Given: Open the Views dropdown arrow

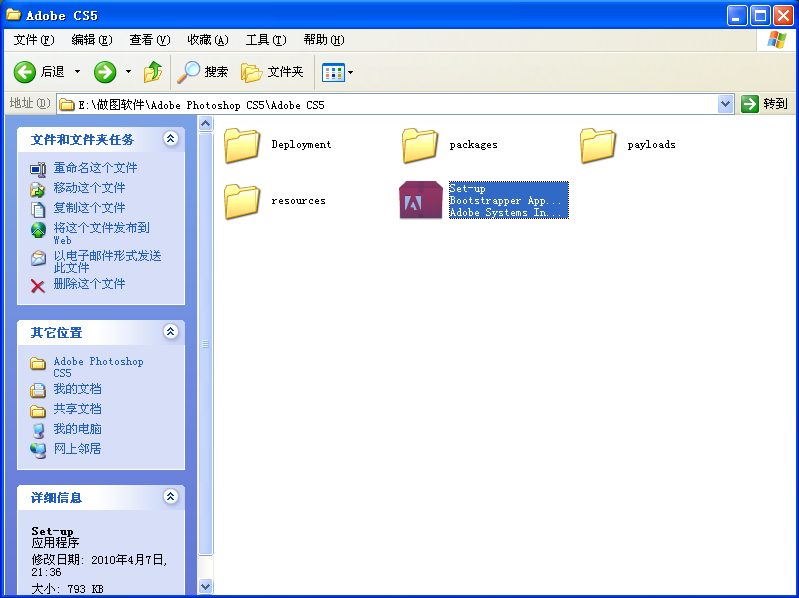Looking at the screenshot, I should point(351,72).
